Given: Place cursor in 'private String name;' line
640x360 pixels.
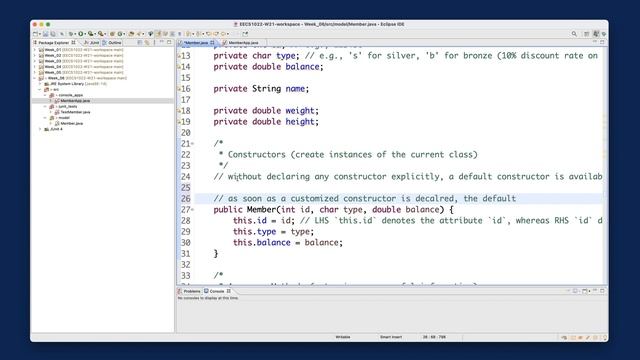Looking at the screenshot, I should pos(261,89).
